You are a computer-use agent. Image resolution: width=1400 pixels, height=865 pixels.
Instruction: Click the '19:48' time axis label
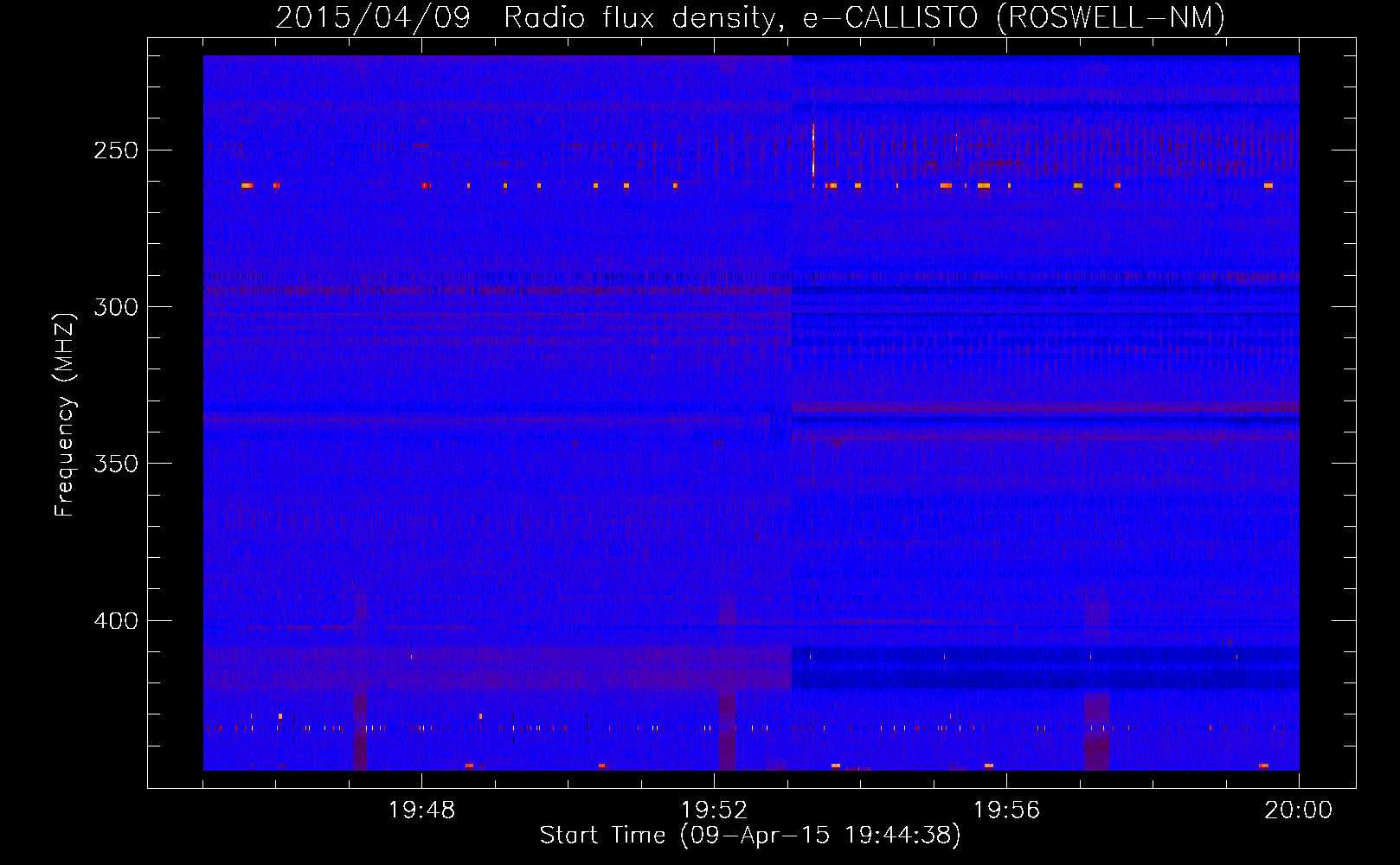(421, 811)
